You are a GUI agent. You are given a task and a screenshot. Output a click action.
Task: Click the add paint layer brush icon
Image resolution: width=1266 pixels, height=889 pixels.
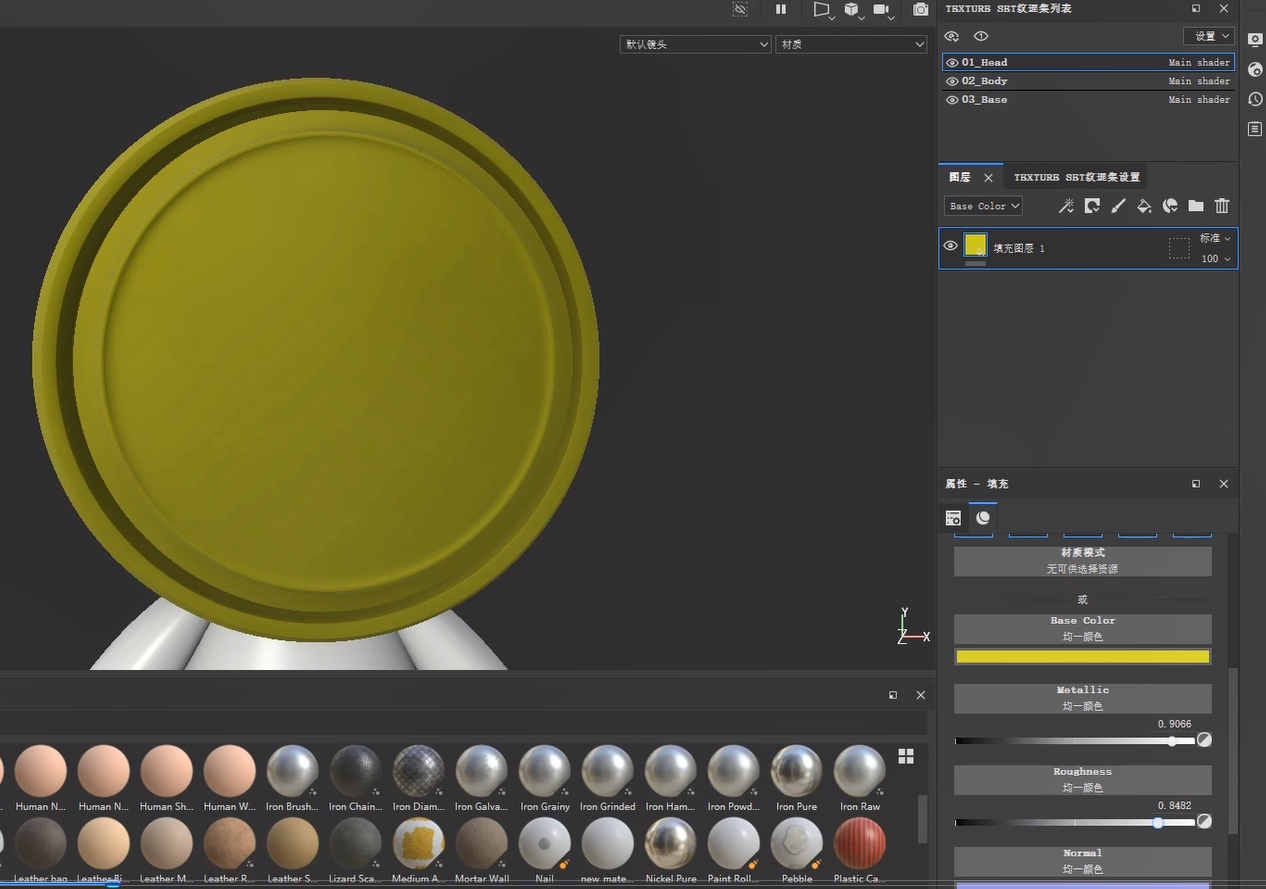(1118, 206)
